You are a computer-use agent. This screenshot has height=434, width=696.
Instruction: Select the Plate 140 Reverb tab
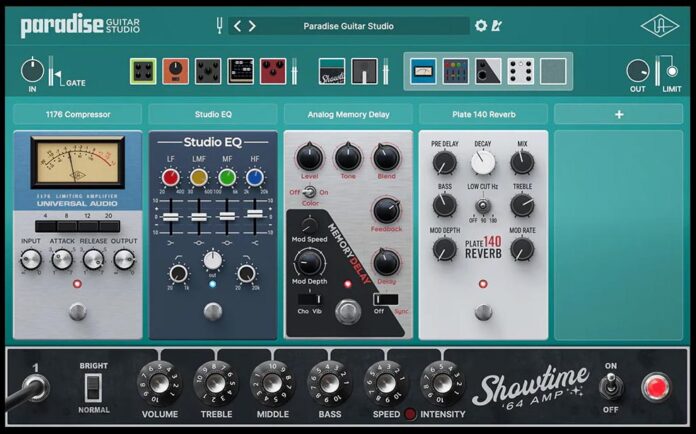pos(484,114)
